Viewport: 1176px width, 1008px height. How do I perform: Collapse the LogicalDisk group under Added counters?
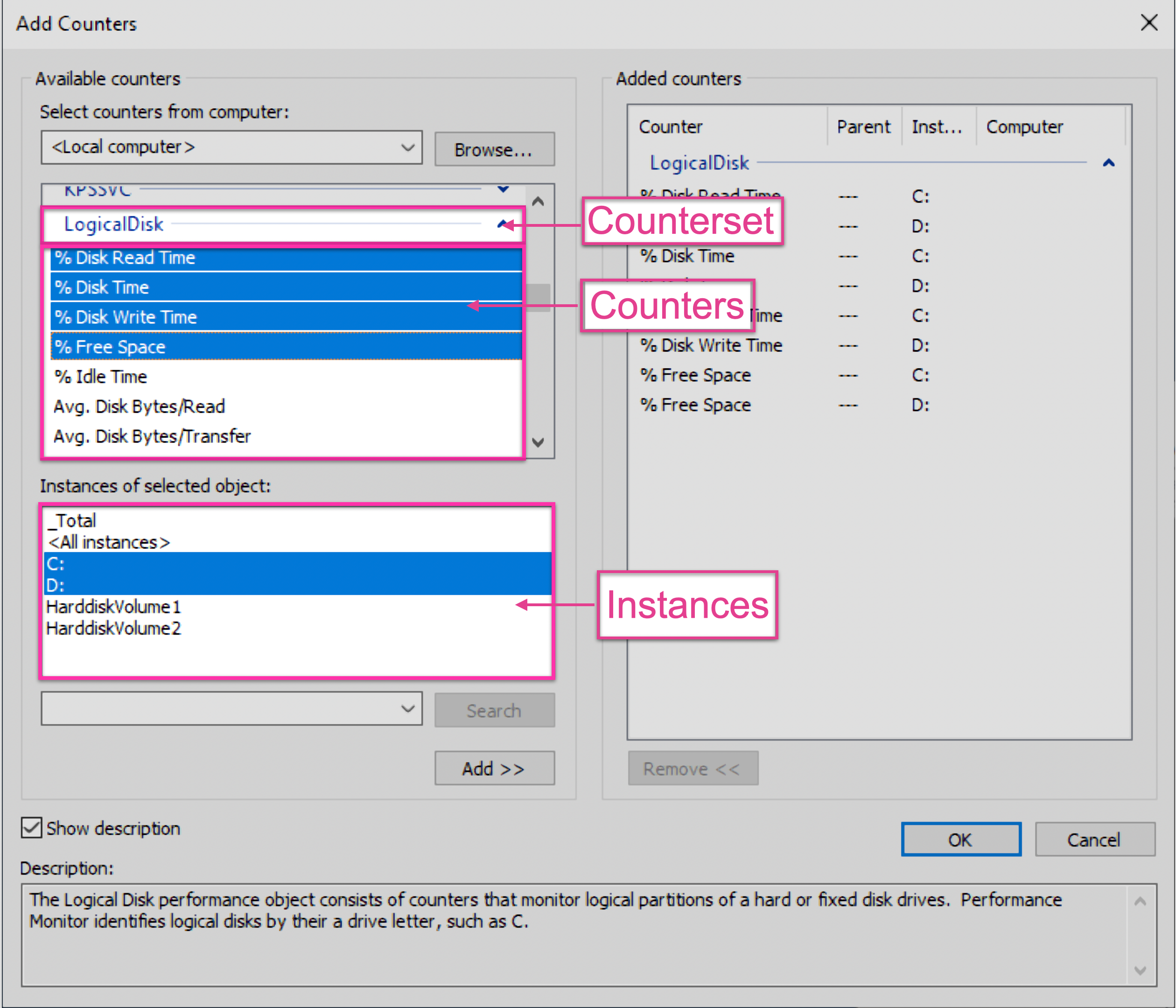(x=1108, y=163)
